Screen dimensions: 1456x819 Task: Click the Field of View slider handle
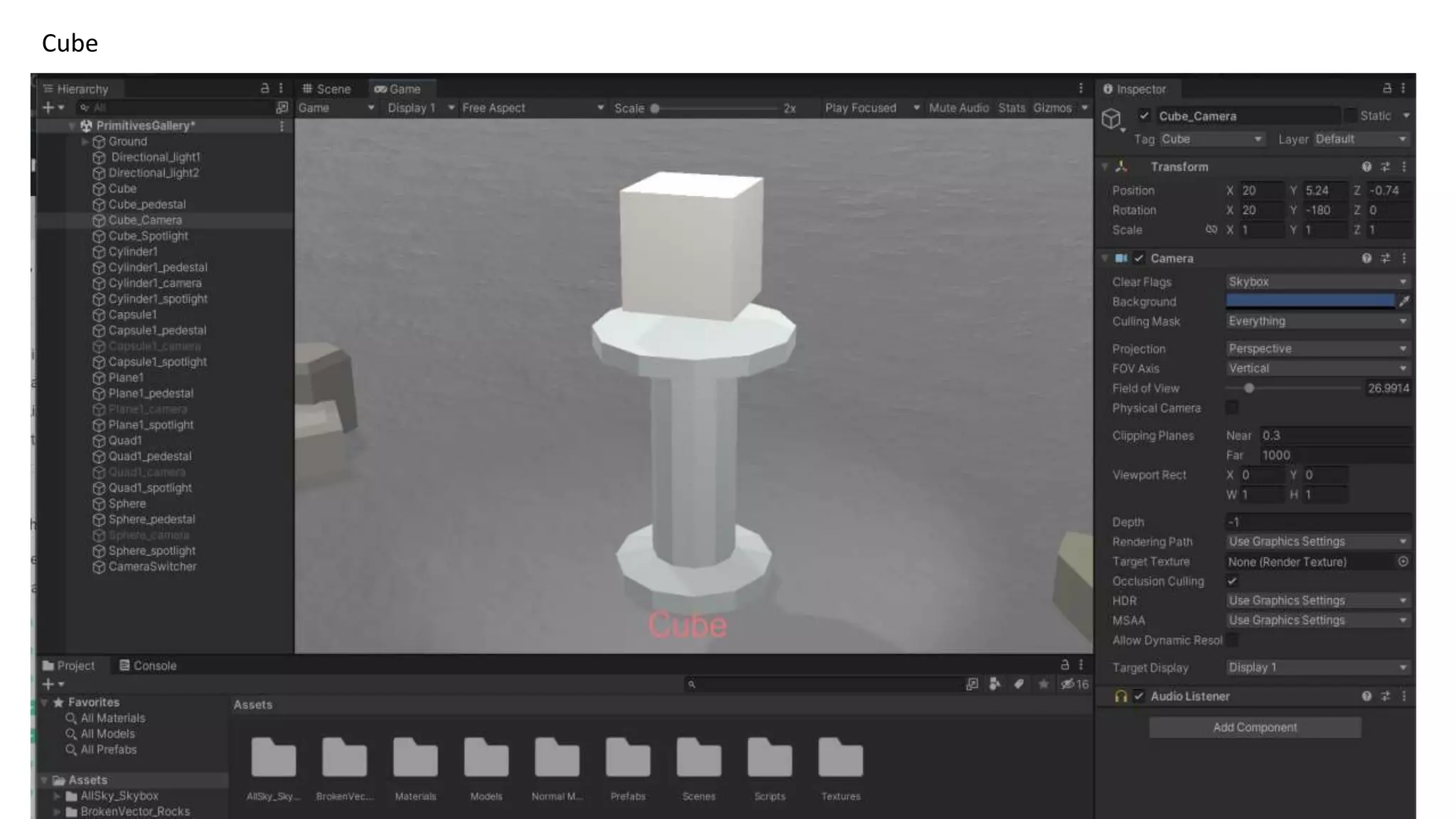tap(1249, 388)
